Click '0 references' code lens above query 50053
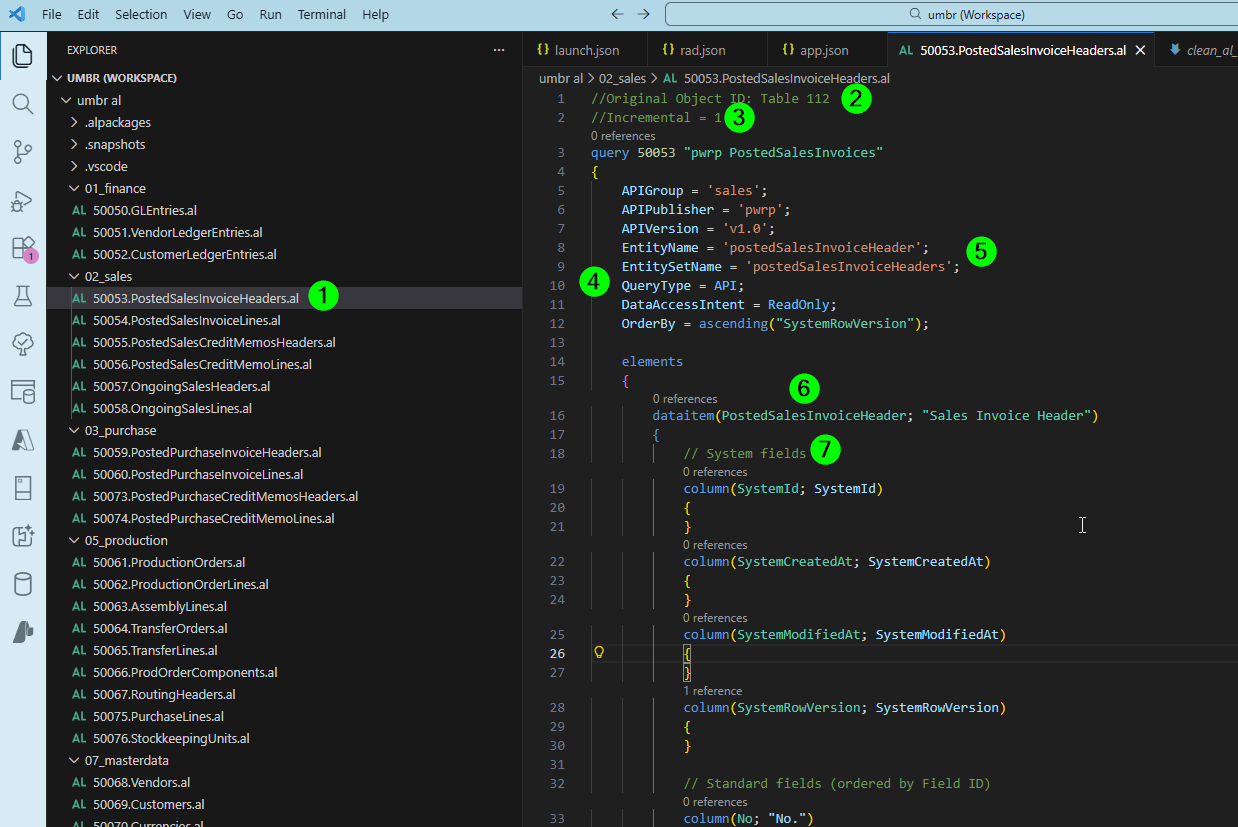Viewport: 1238px width, 827px height. click(x=623, y=136)
